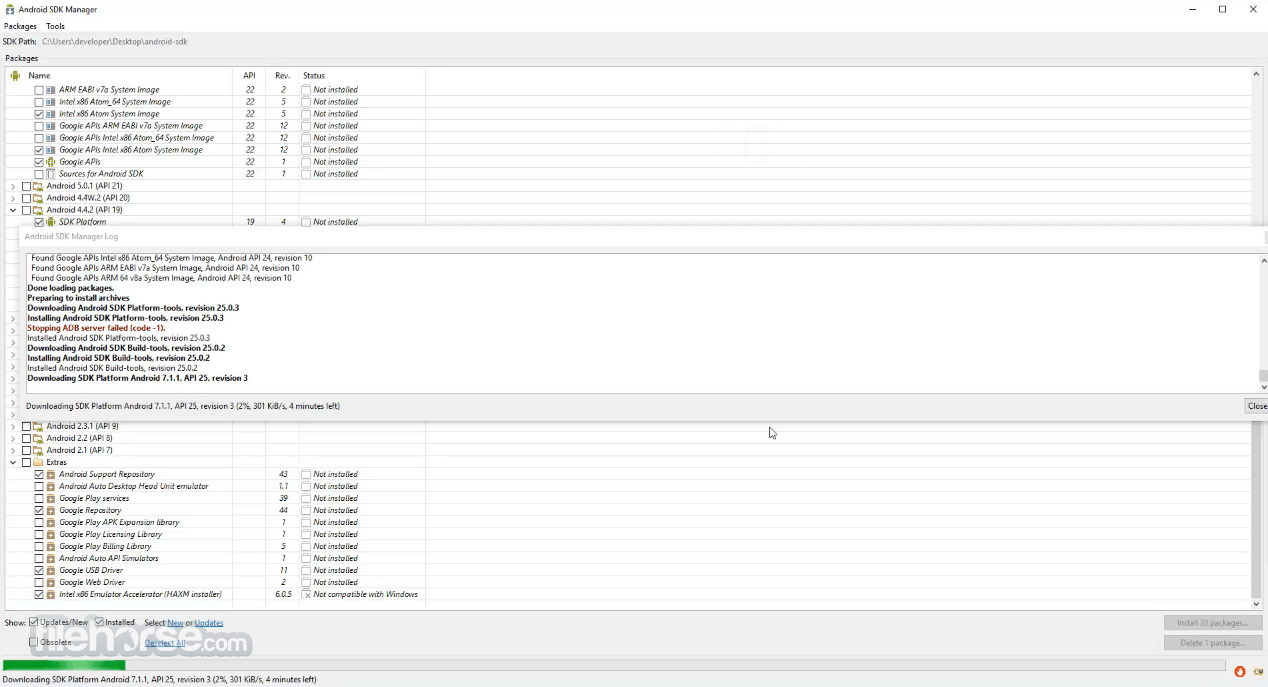Open the Packages menu
The width and height of the screenshot is (1268, 687).
[x=20, y=26]
